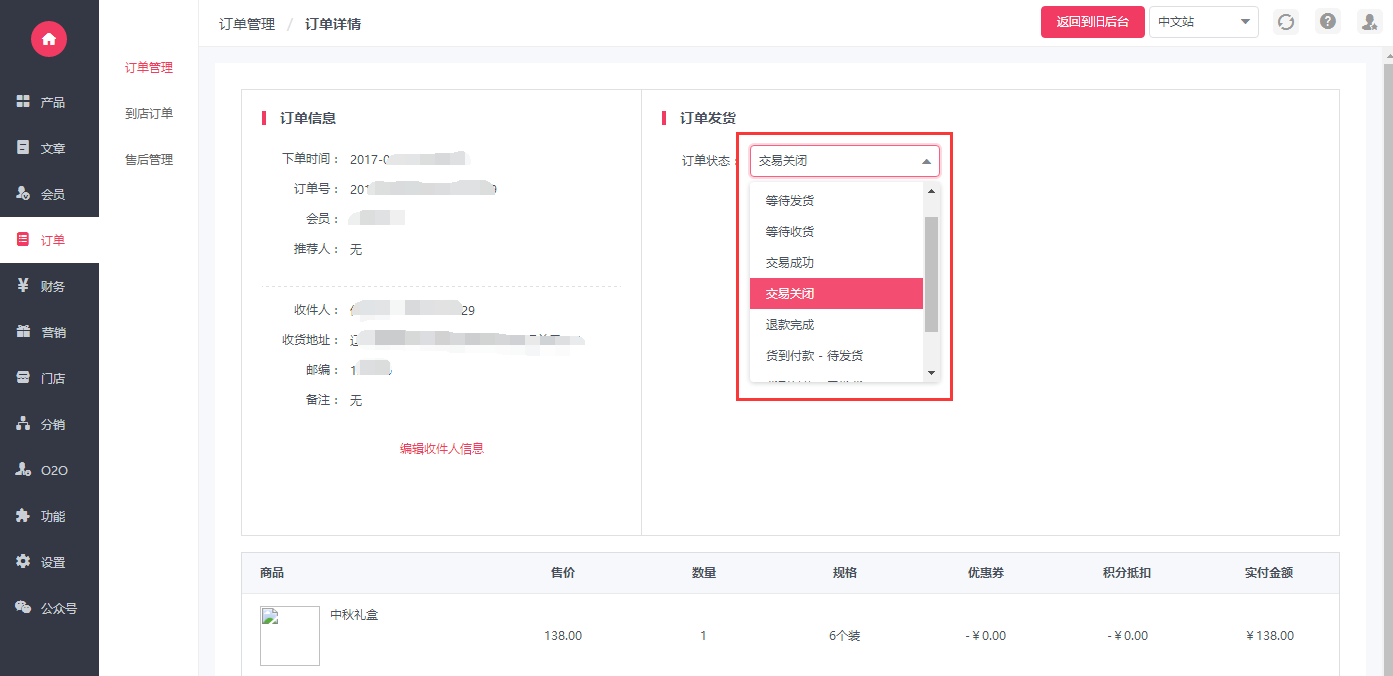Pick 退款完成 from the dropdown options
This screenshot has height=676, width=1393.
(x=790, y=325)
